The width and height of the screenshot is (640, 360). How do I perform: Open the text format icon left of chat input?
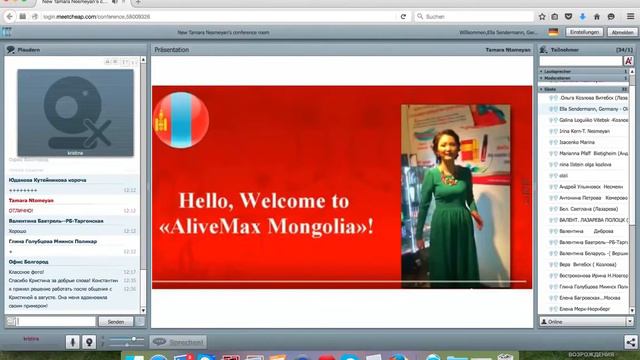pos(11,322)
